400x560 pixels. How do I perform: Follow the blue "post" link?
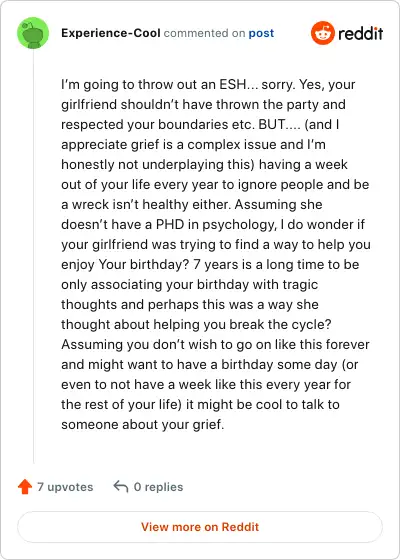(x=261, y=33)
